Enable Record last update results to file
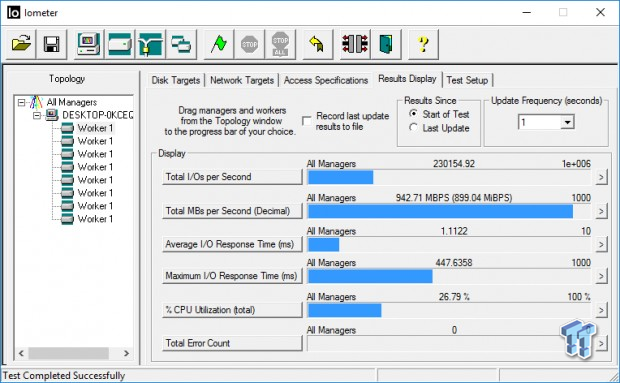The height and width of the screenshot is (383, 620). click(306, 121)
